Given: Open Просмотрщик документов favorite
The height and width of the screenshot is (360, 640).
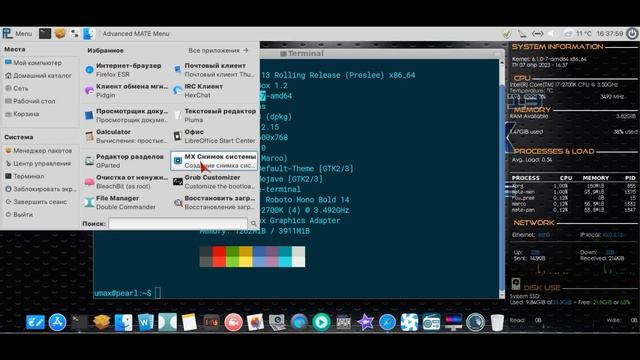Looking at the screenshot, I should [x=125, y=115].
